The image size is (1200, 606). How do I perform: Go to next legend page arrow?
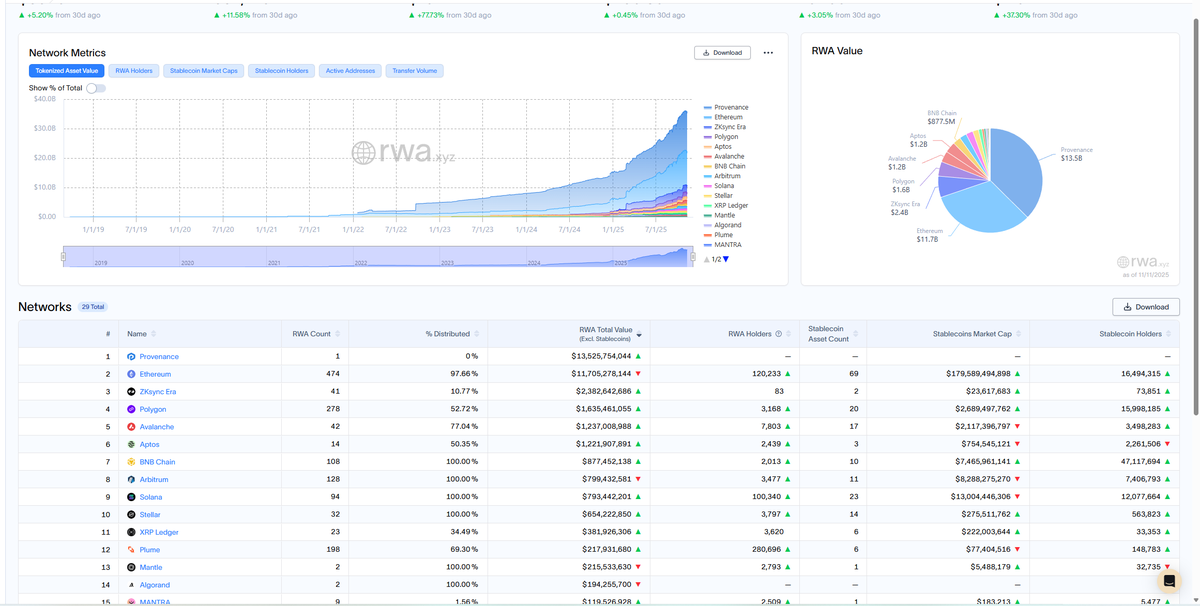coord(726,259)
